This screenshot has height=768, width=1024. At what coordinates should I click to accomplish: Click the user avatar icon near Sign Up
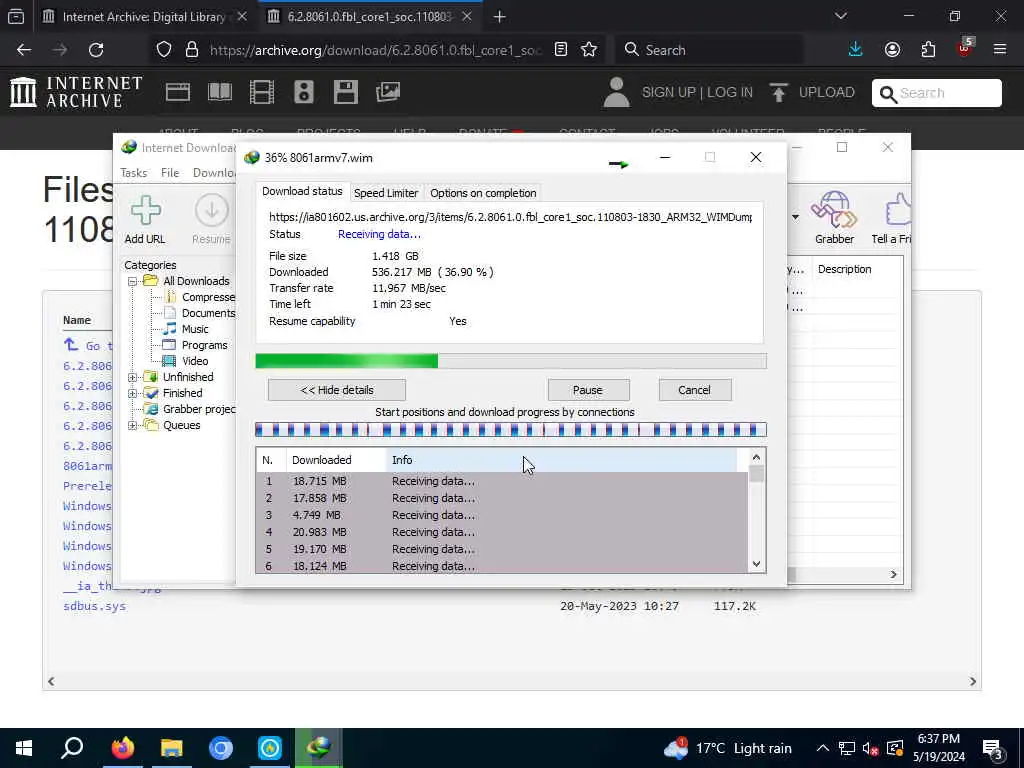(616, 92)
